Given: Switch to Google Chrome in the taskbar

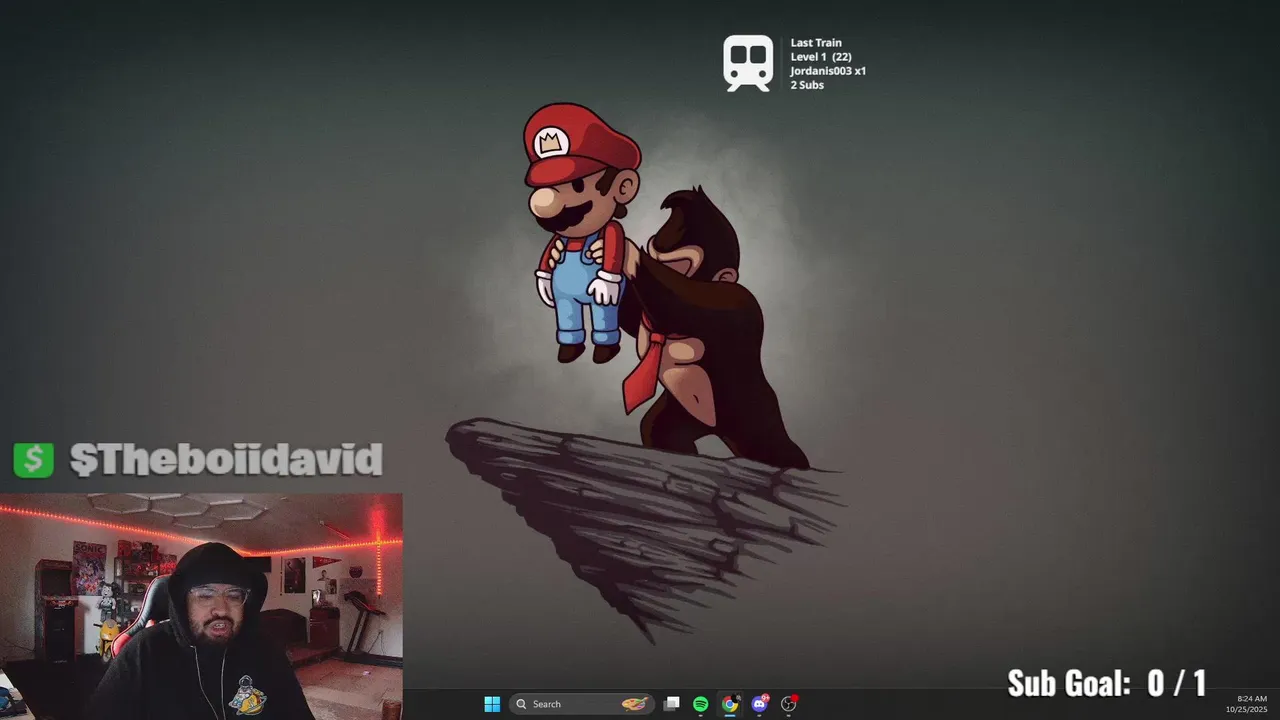Looking at the screenshot, I should [730, 704].
